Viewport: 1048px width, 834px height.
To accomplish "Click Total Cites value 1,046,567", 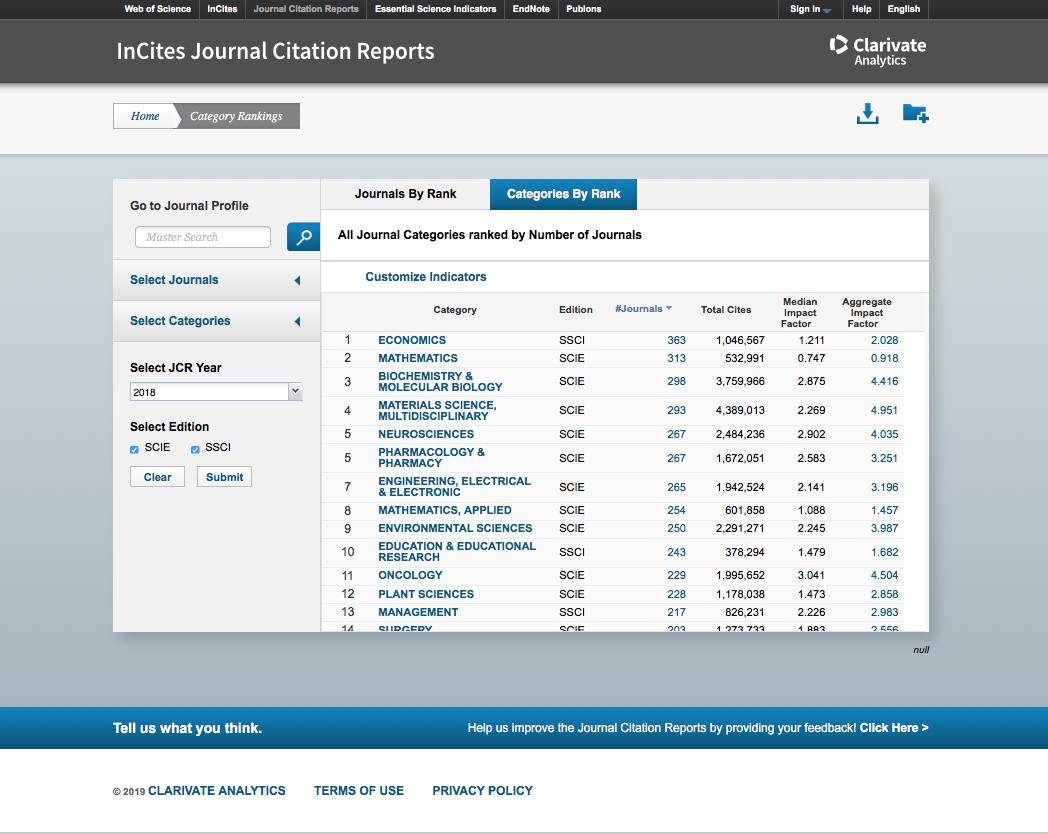I will point(740,340).
